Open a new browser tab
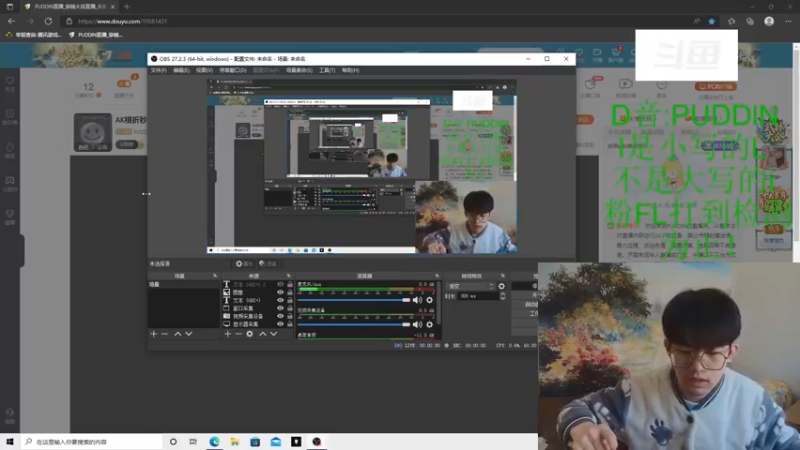 [127, 7]
